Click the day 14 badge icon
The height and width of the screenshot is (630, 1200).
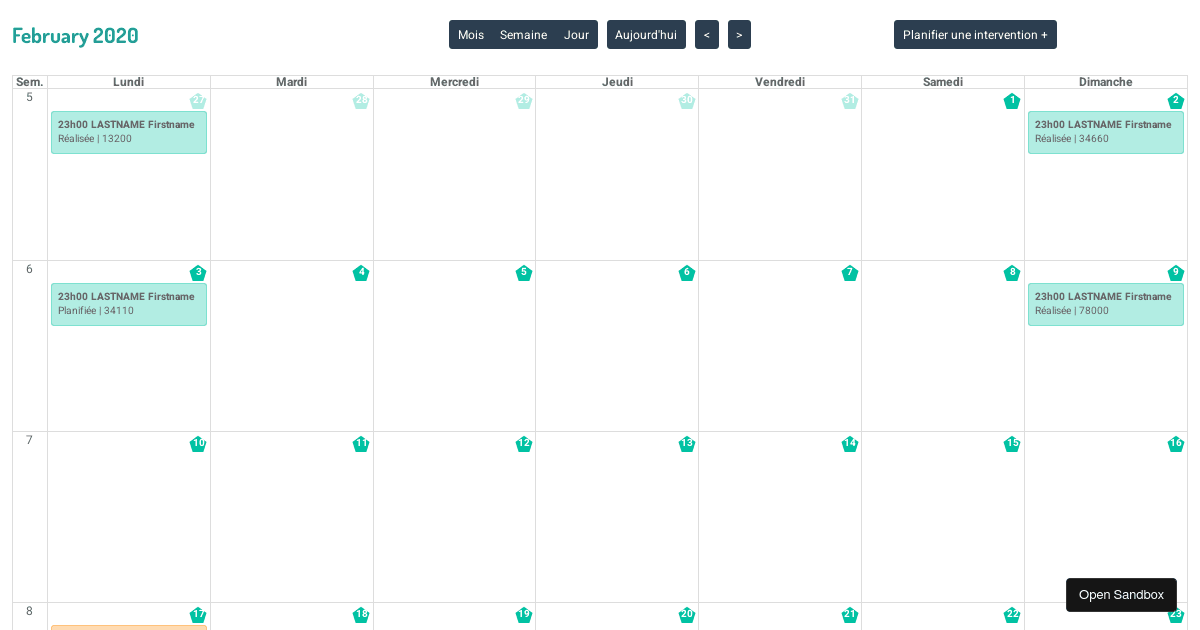(849, 444)
